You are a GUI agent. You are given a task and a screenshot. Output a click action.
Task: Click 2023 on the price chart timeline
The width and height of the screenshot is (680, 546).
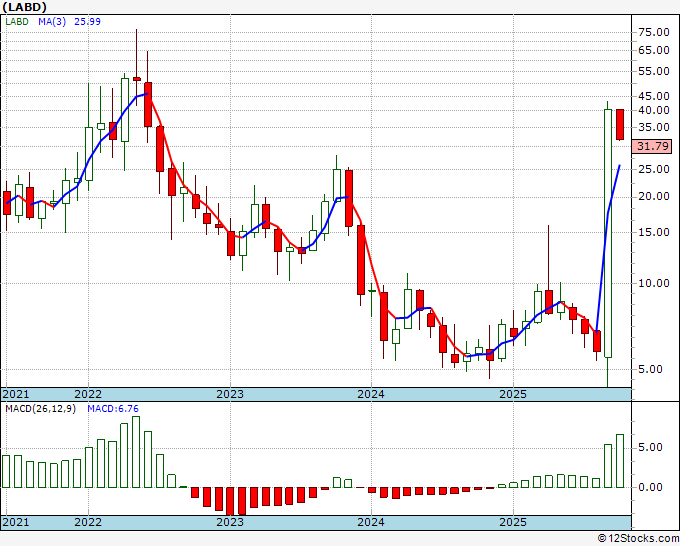[x=230, y=394]
